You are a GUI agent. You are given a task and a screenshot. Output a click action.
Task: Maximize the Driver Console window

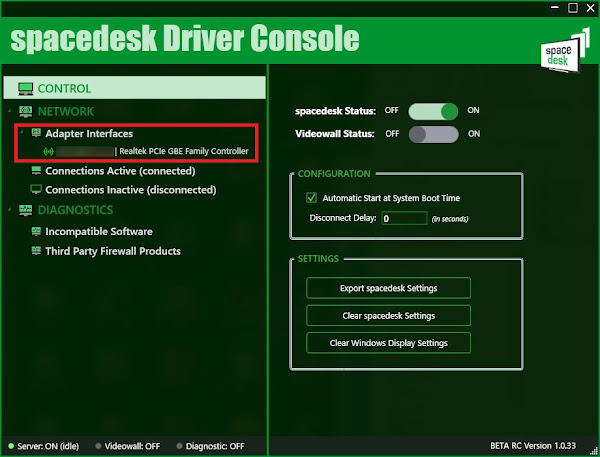[573, 8]
